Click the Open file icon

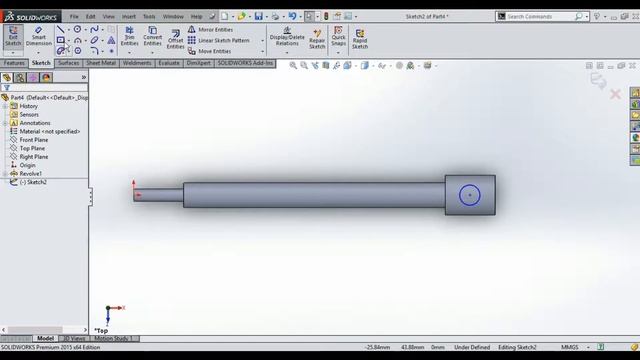tap(241, 16)
